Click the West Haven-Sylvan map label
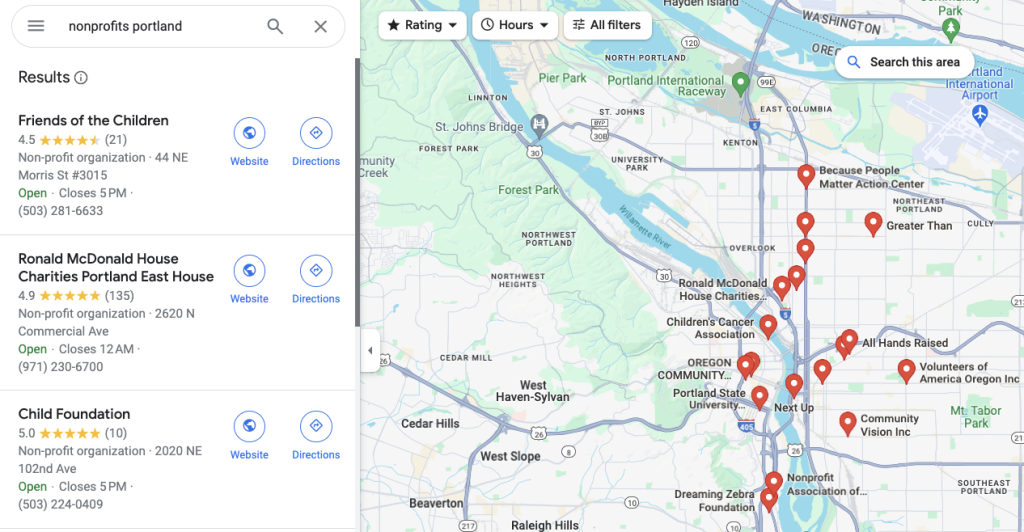 tap(532, 391)
